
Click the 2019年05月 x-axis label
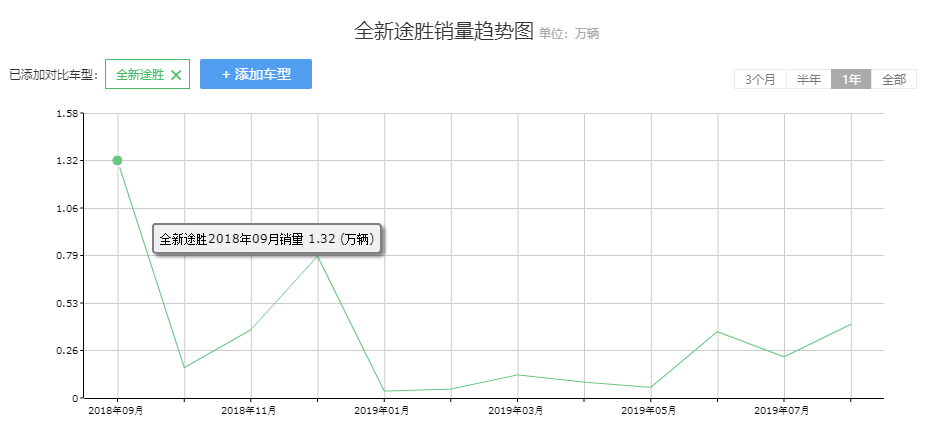click(x=649, y=410)
